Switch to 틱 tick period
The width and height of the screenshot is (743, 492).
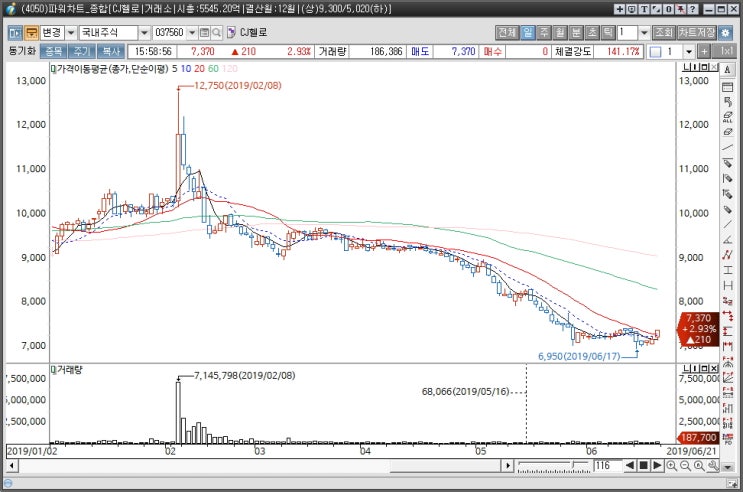coord(608,32)
